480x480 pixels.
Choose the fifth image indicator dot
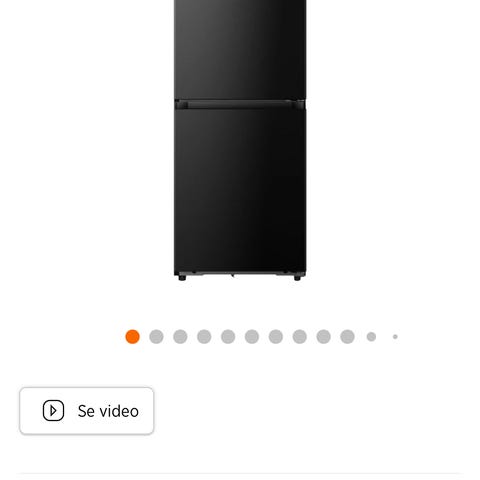pos(228,337)
